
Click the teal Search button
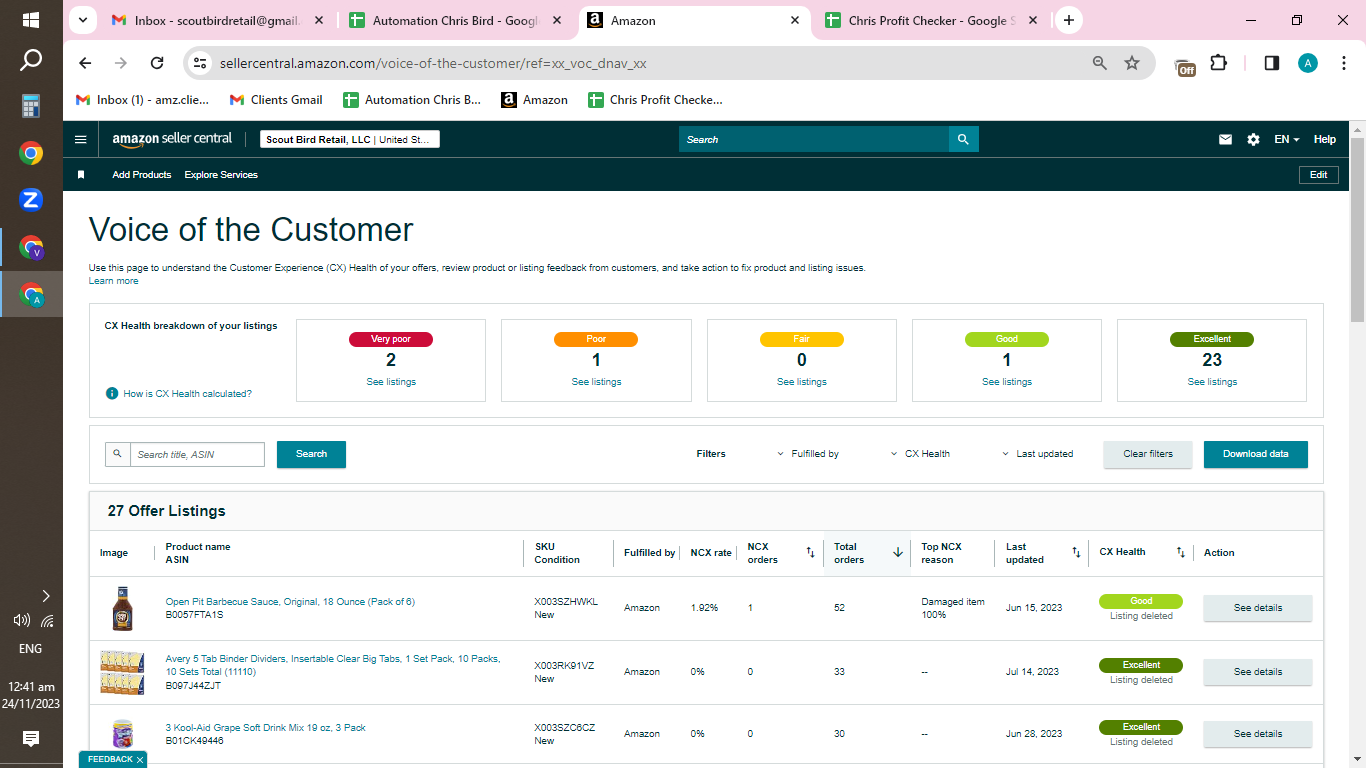click(311, 454)
